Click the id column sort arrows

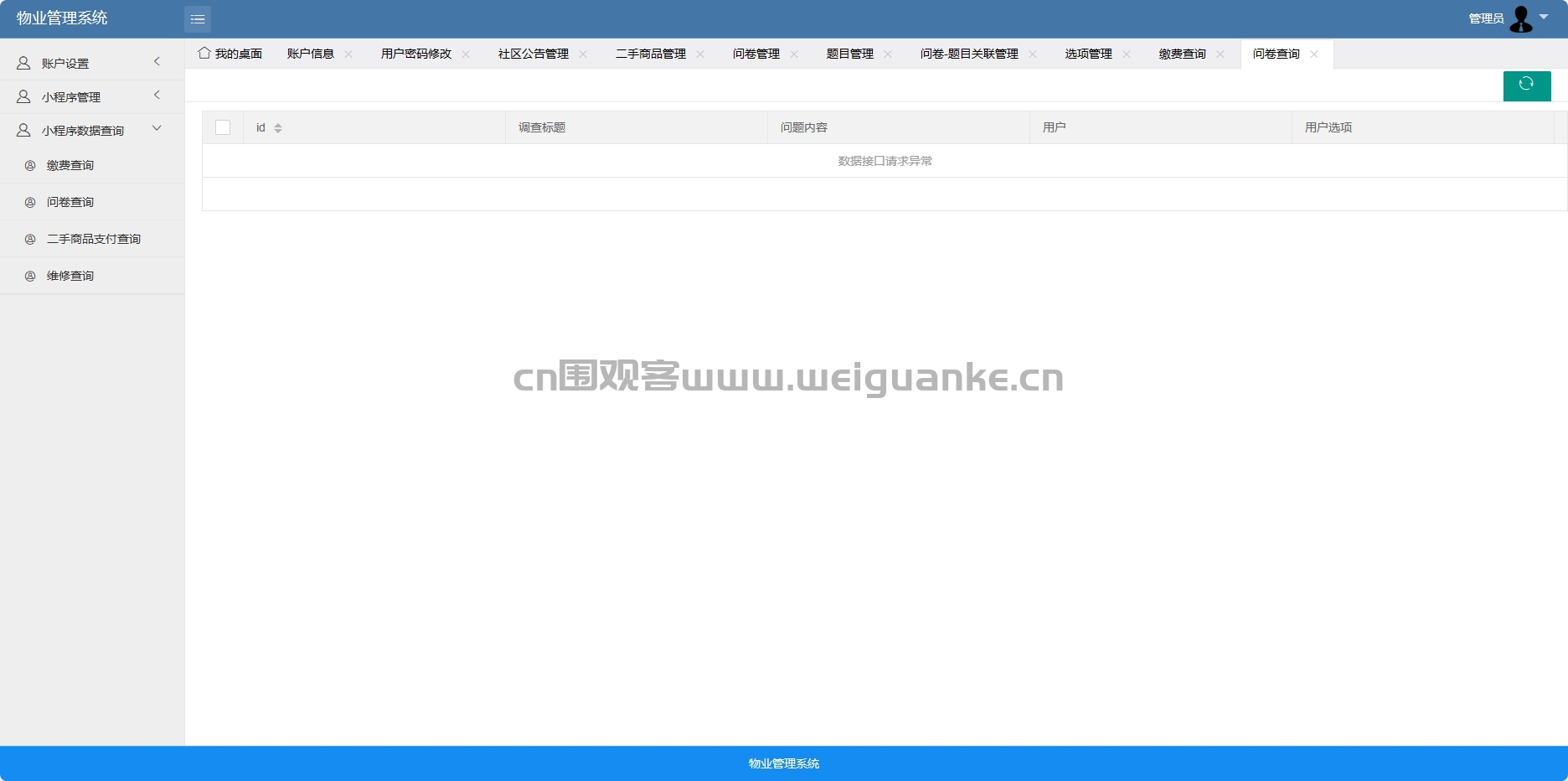pos(278,128)
